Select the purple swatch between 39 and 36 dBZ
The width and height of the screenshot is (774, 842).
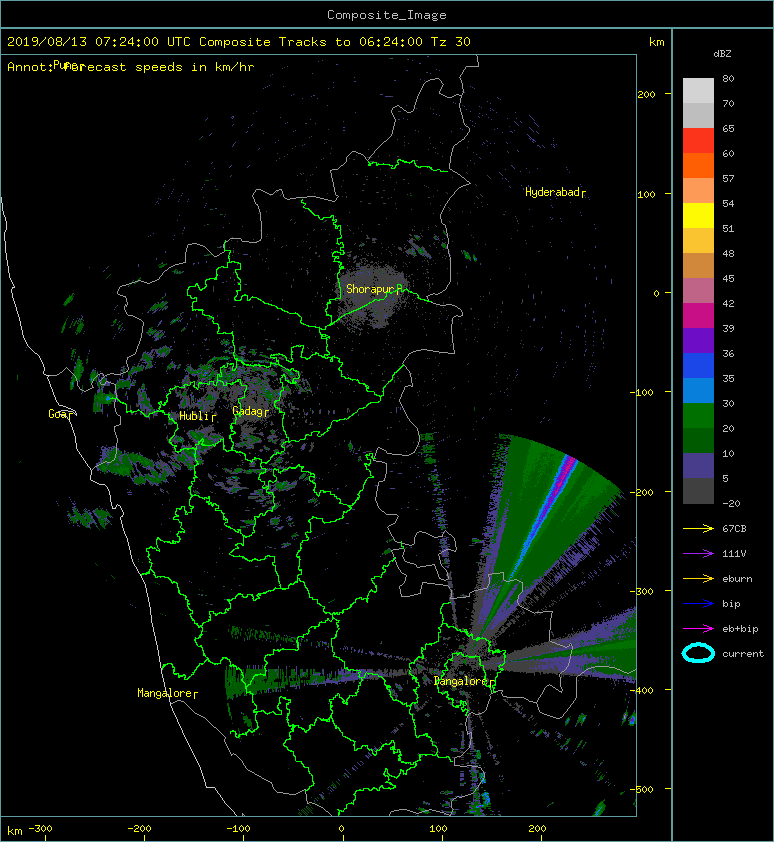pyautogui.click(x=698, y=341)
